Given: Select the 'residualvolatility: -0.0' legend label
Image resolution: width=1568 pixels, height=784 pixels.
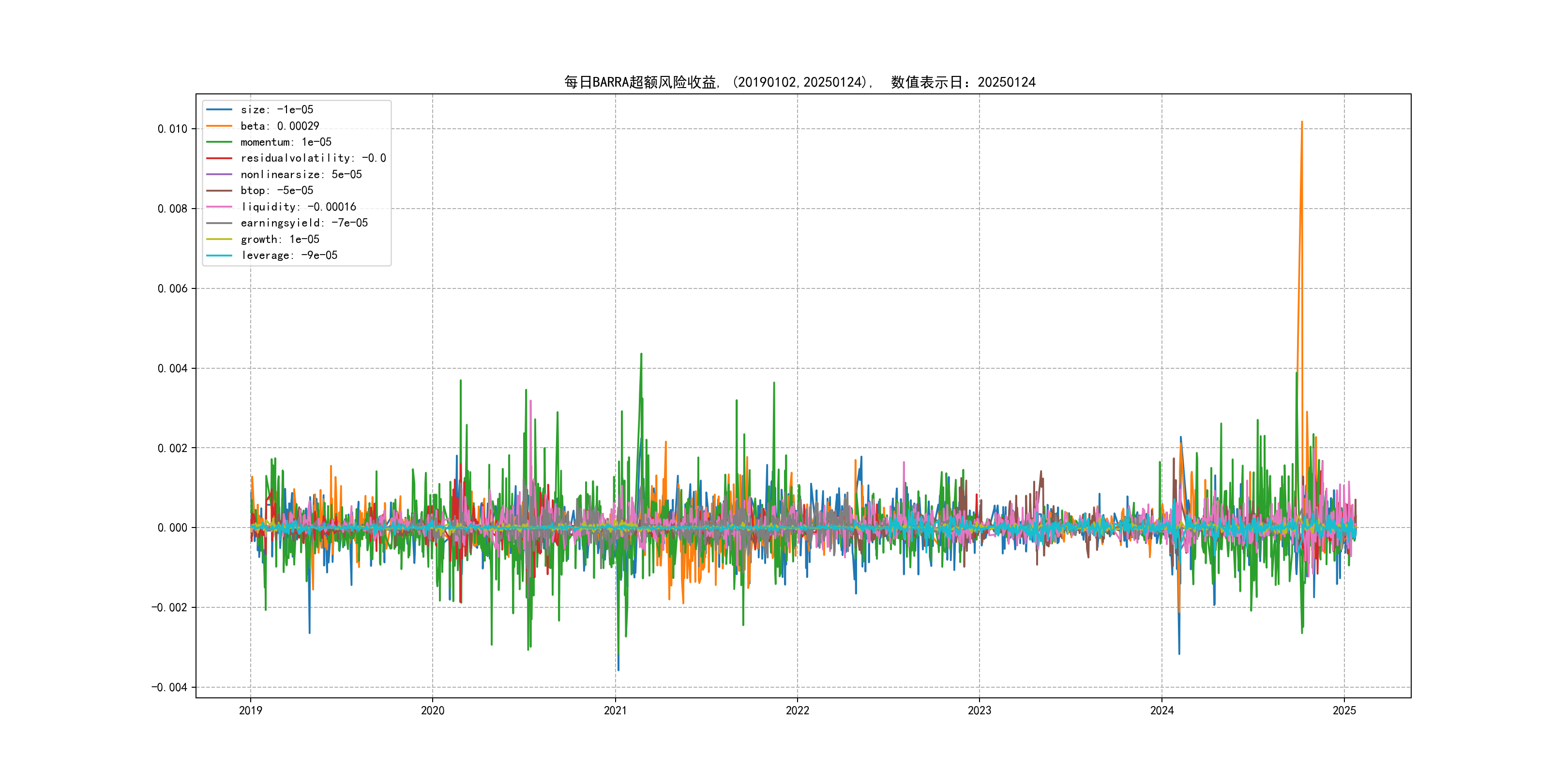Looking at the screenshot, I should click(313, 158).
